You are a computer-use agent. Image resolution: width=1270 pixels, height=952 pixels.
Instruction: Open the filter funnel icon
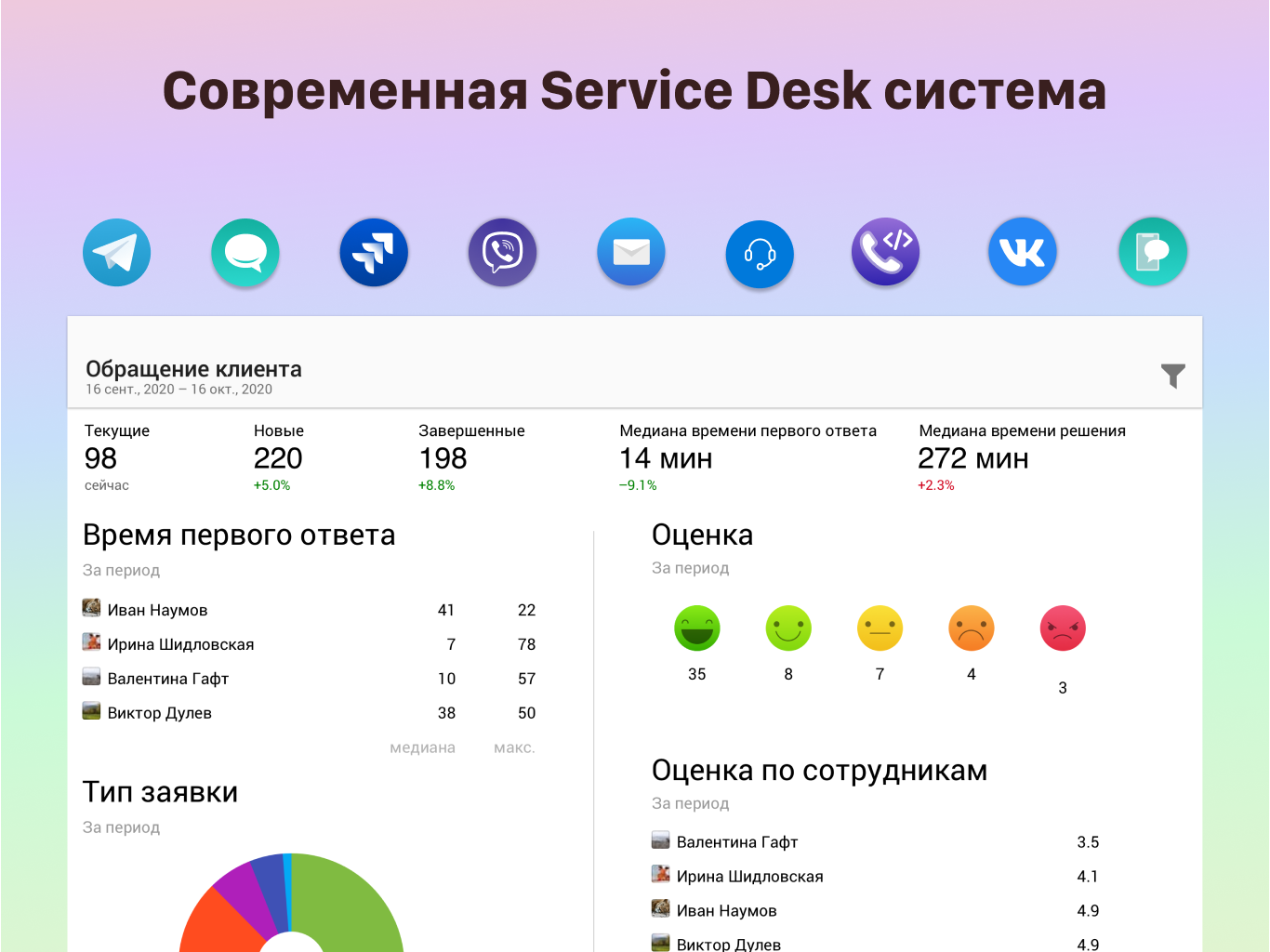tap(1173, 376)
